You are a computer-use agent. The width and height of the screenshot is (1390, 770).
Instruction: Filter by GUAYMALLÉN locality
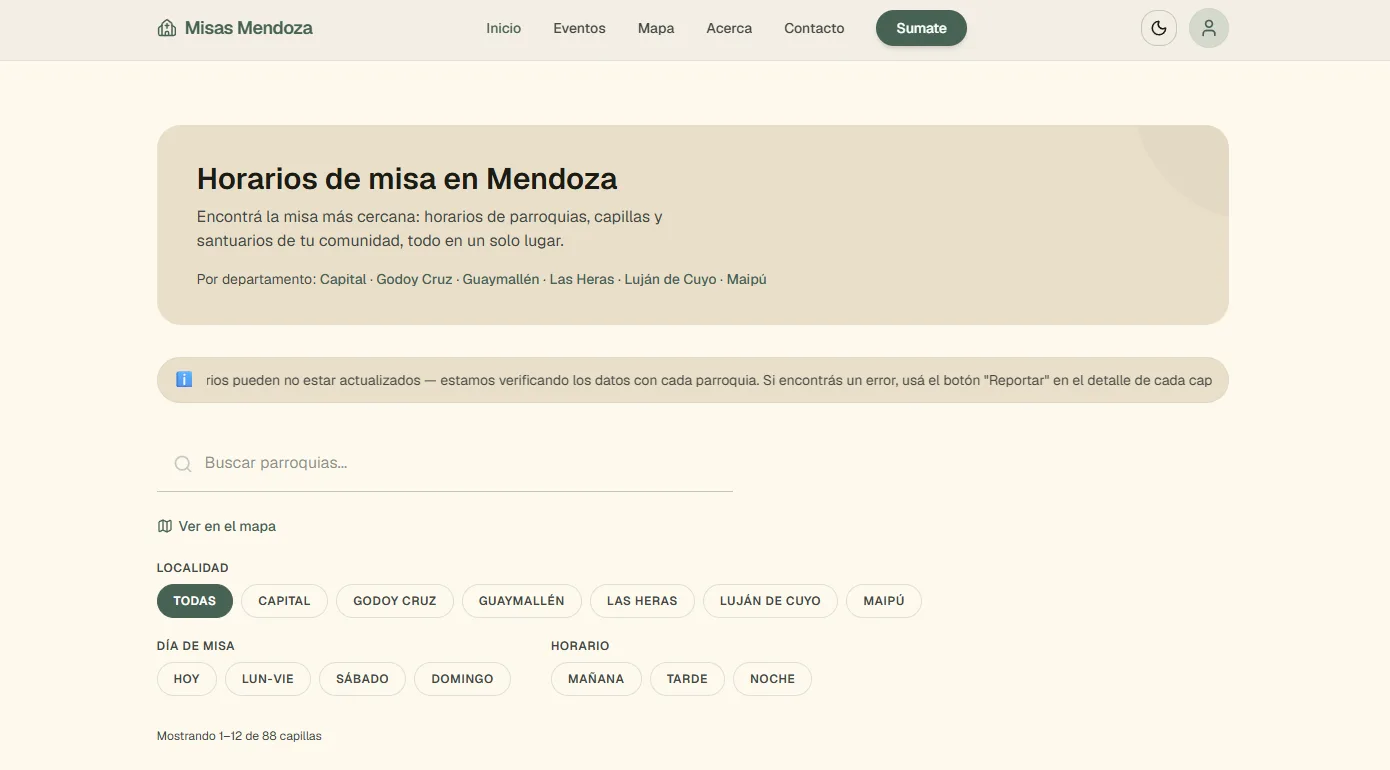(522, 601)
